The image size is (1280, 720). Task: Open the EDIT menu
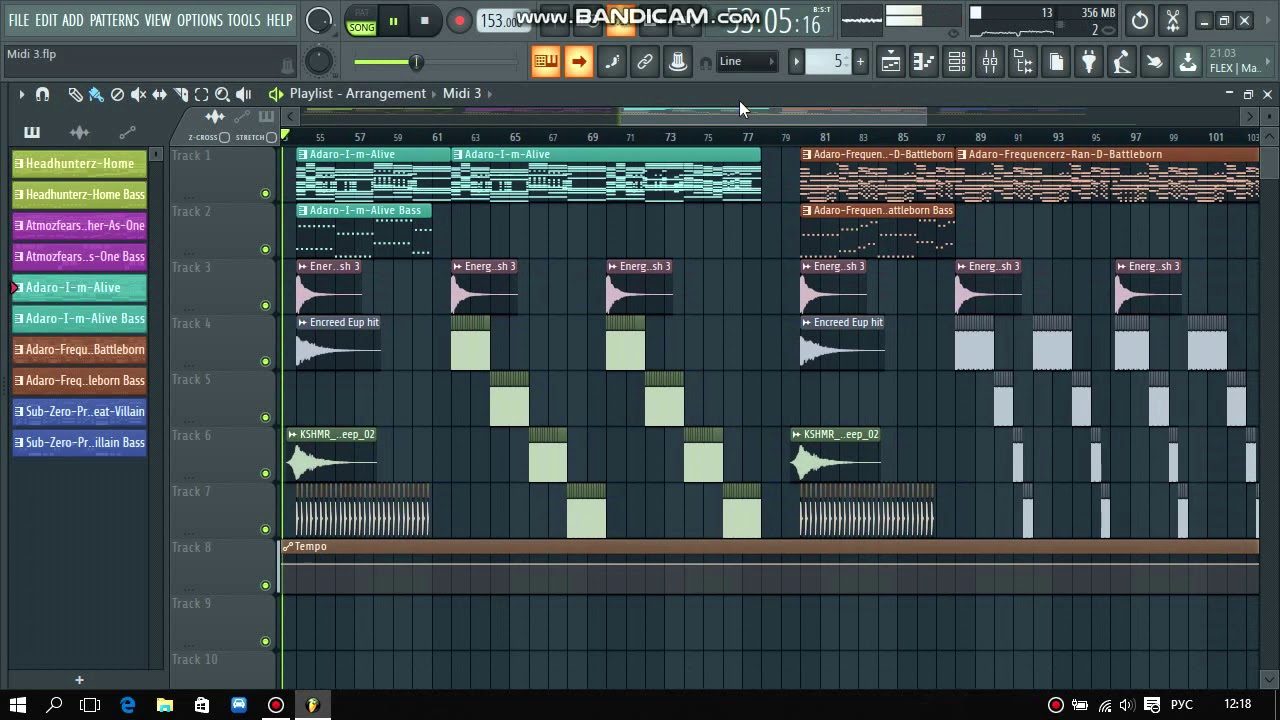point(46,20)
